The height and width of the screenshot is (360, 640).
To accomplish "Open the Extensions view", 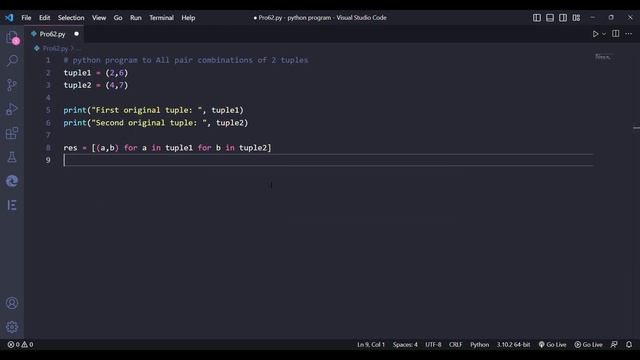I will tap(12, 133).
